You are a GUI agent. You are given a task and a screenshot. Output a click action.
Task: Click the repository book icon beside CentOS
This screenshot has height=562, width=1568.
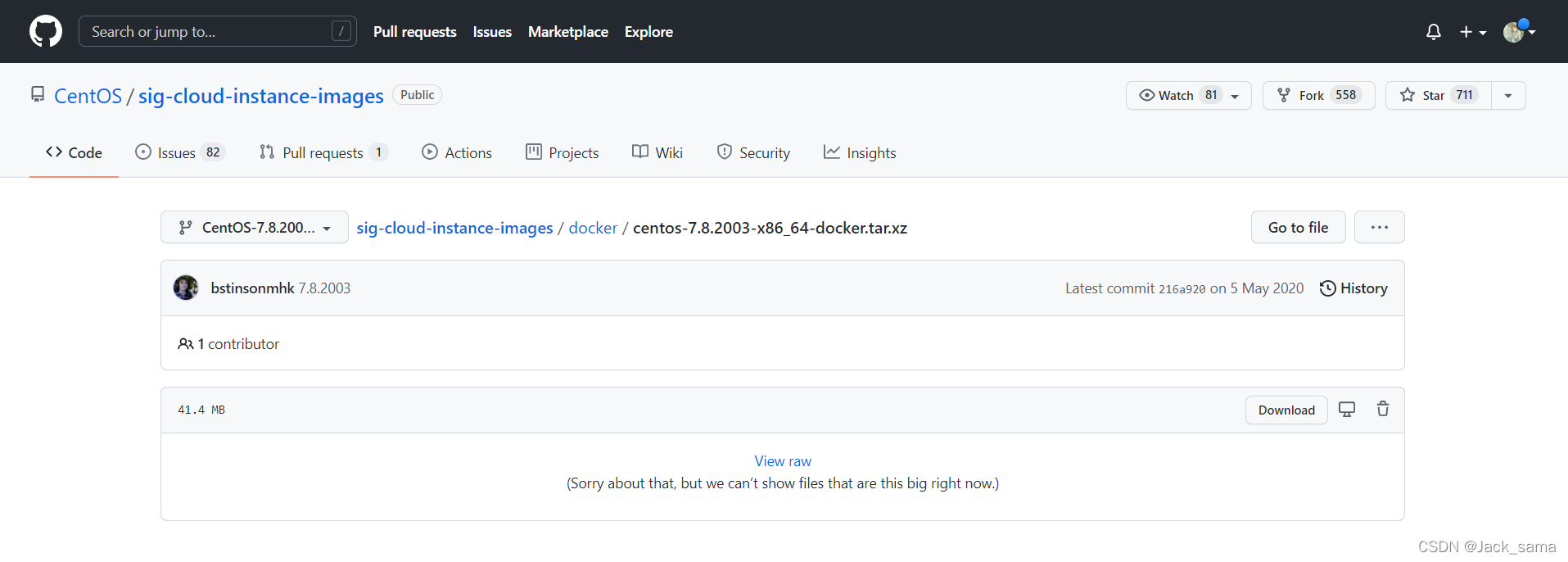tap(38, 94)
